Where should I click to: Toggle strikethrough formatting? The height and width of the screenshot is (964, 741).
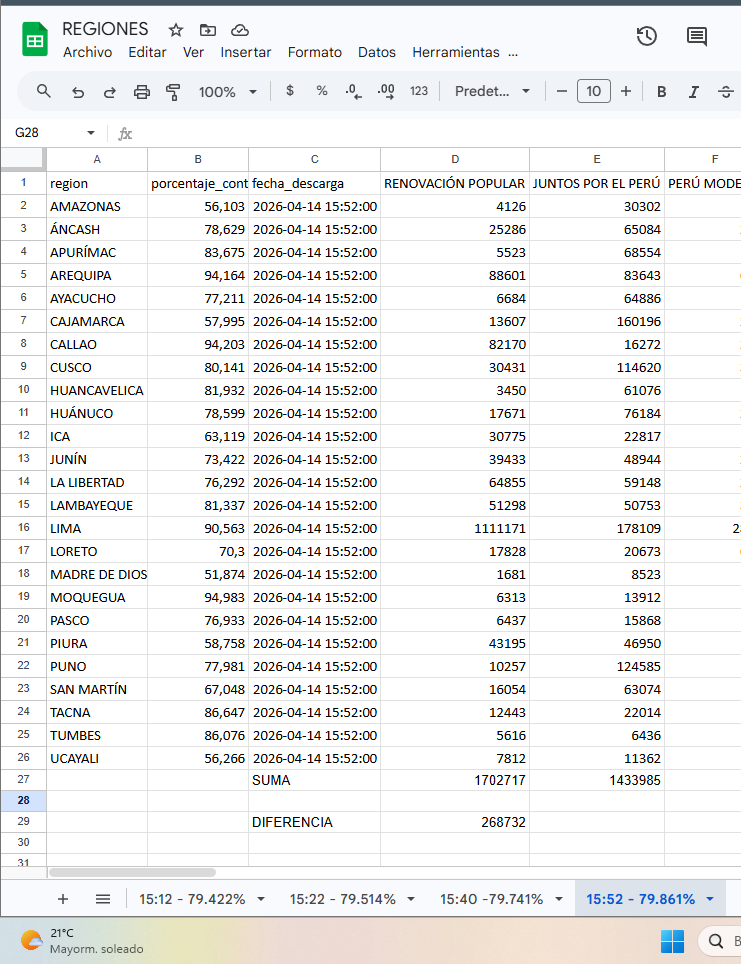(726, 92)
